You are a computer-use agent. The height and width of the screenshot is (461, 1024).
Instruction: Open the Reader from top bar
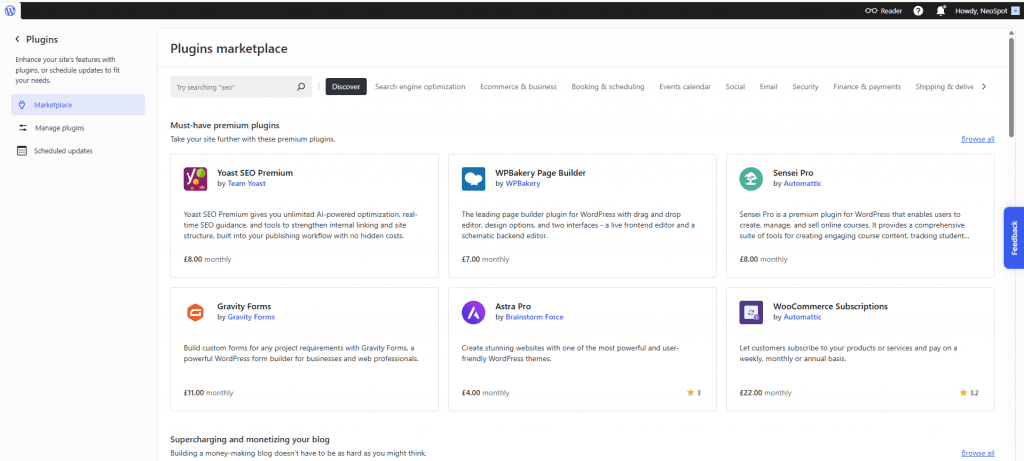(x=884, y=10)
